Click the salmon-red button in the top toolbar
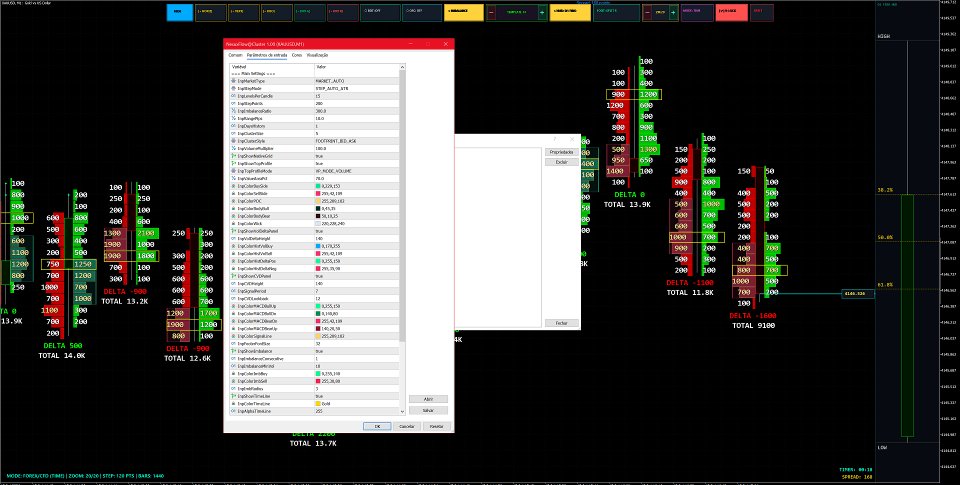The height and width of the screenshot is (485, 960). pyautogui.click(x=731, y=12)
